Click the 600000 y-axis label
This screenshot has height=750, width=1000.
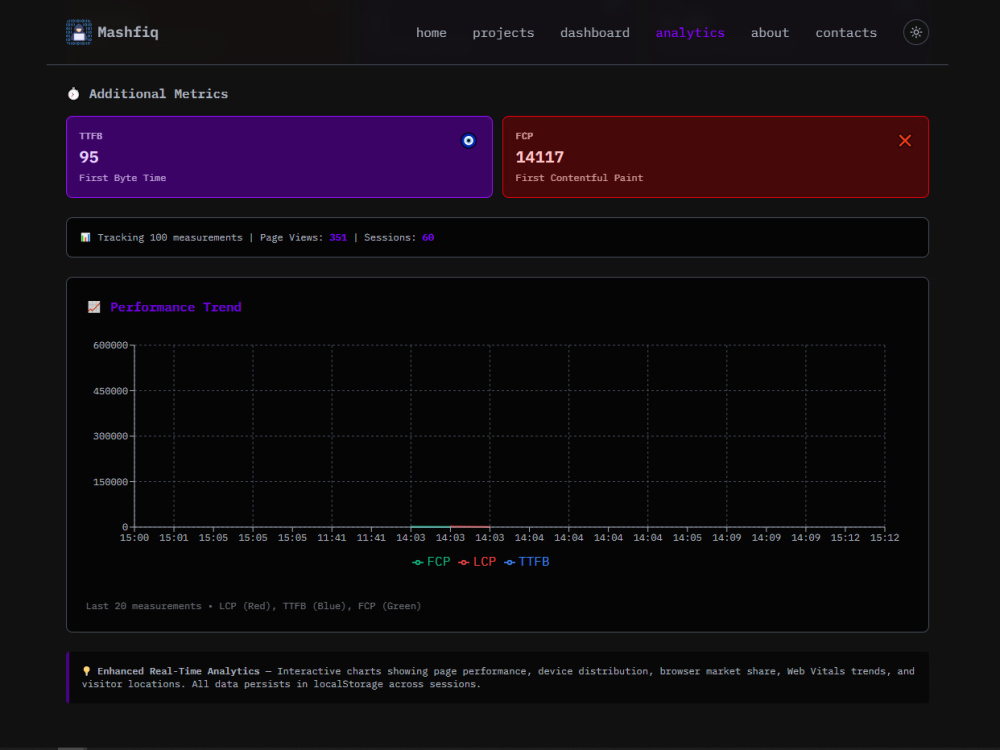click(110, 345)
